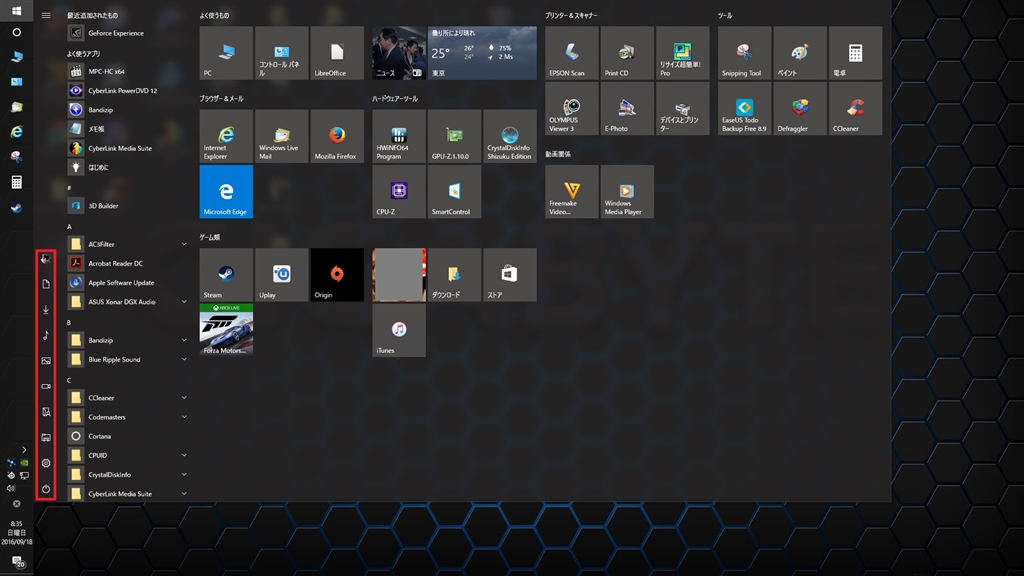
Task: Click the Windows Start button
Action: pyautogui.click(x=16, y=11)
